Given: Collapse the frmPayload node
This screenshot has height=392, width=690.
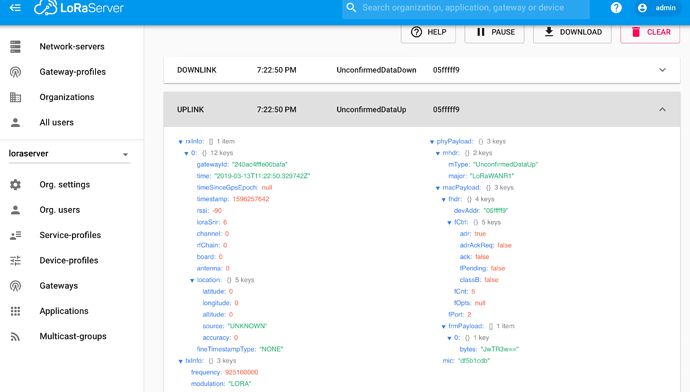Looking at the screenshot, I should point(443,326).
